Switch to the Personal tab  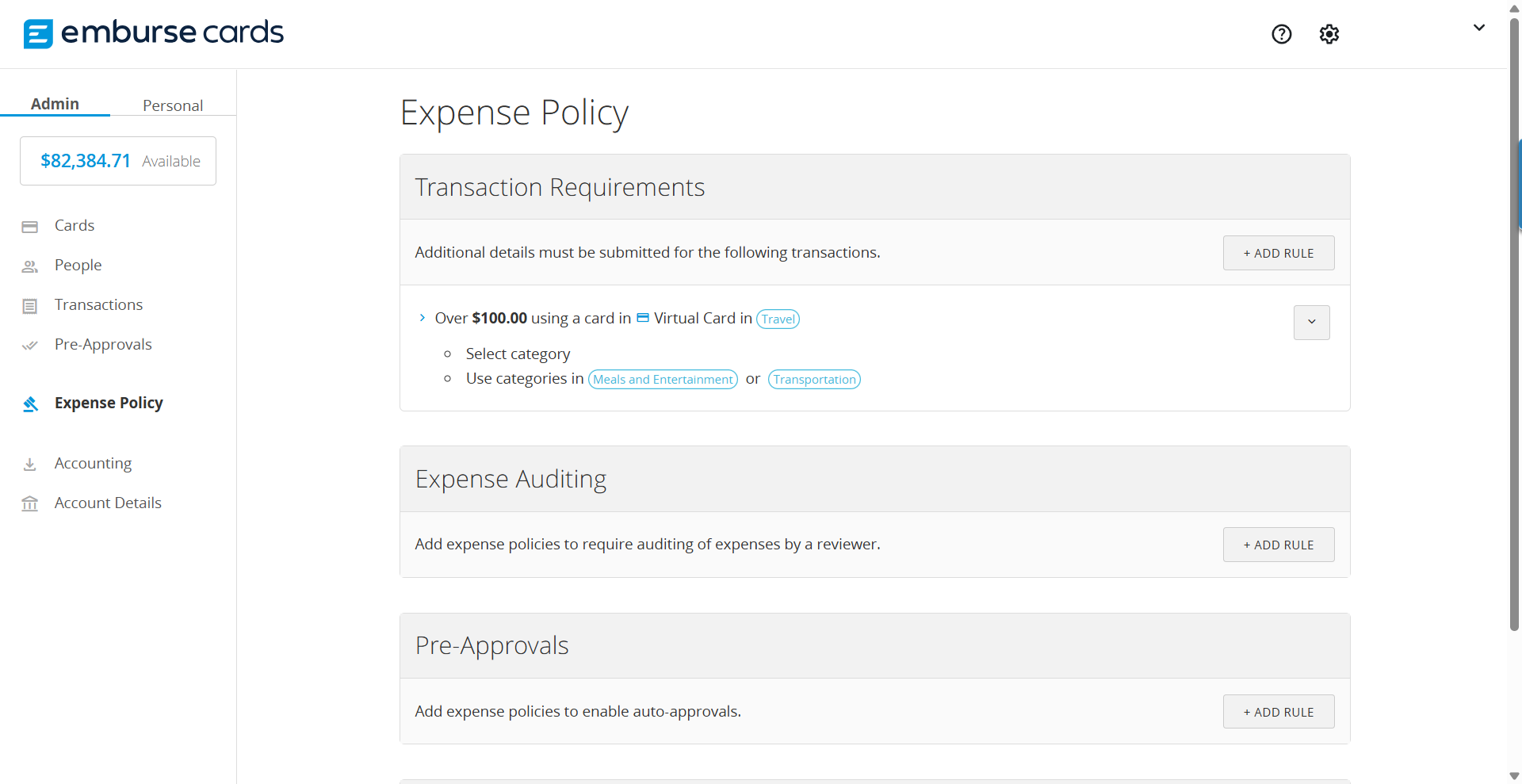pos(173,105)
